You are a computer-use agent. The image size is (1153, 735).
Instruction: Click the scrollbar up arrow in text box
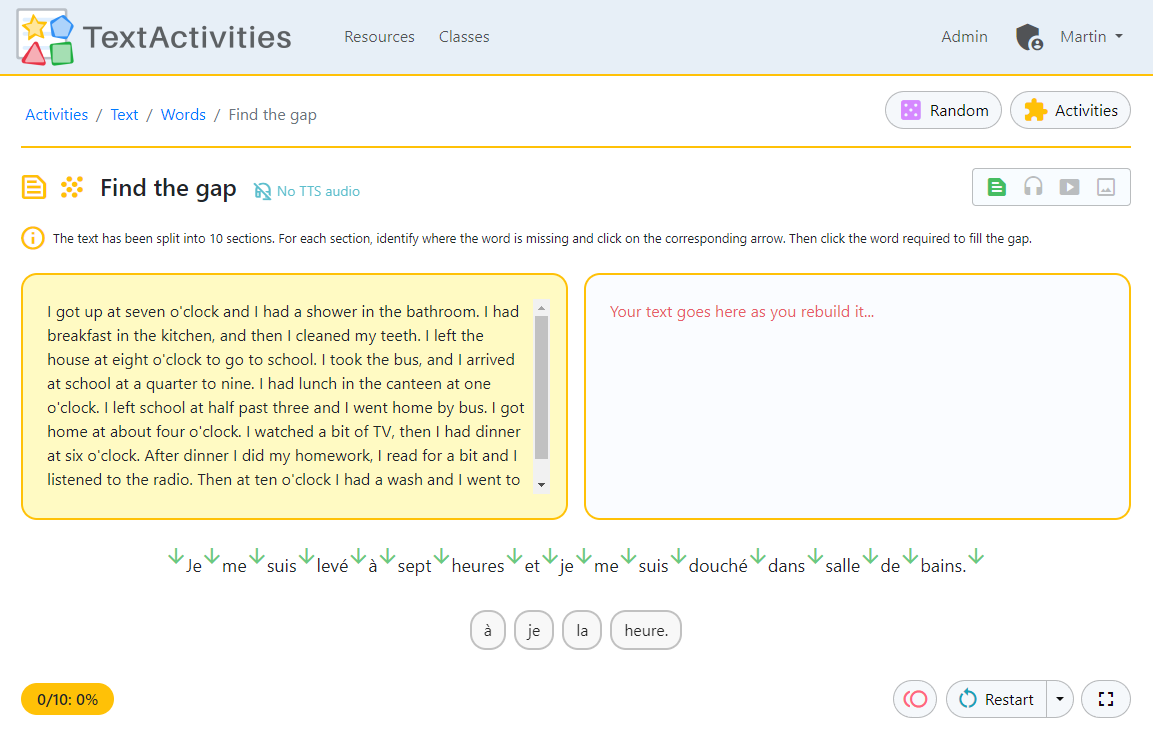pyautogui.click(x=541, y=308)
